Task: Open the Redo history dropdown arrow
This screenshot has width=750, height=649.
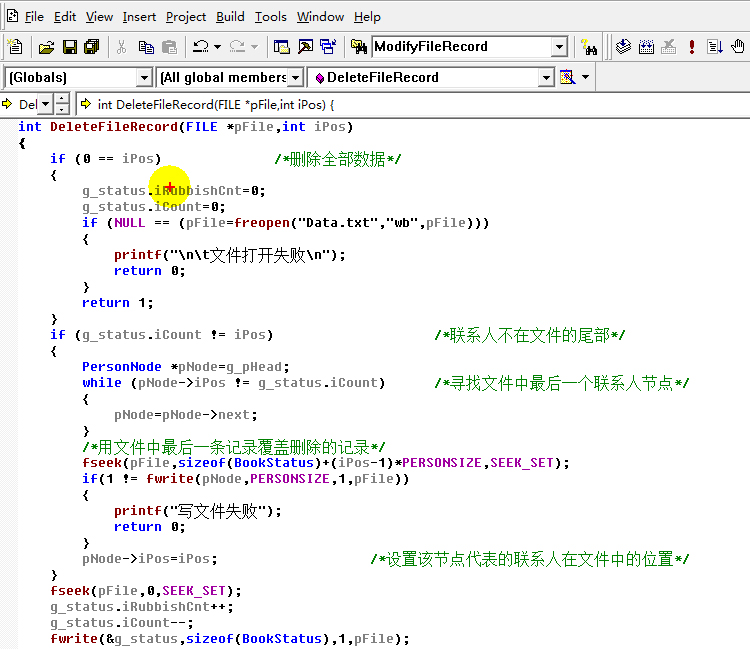Action: pyautogui.click(x=254, y=47)
